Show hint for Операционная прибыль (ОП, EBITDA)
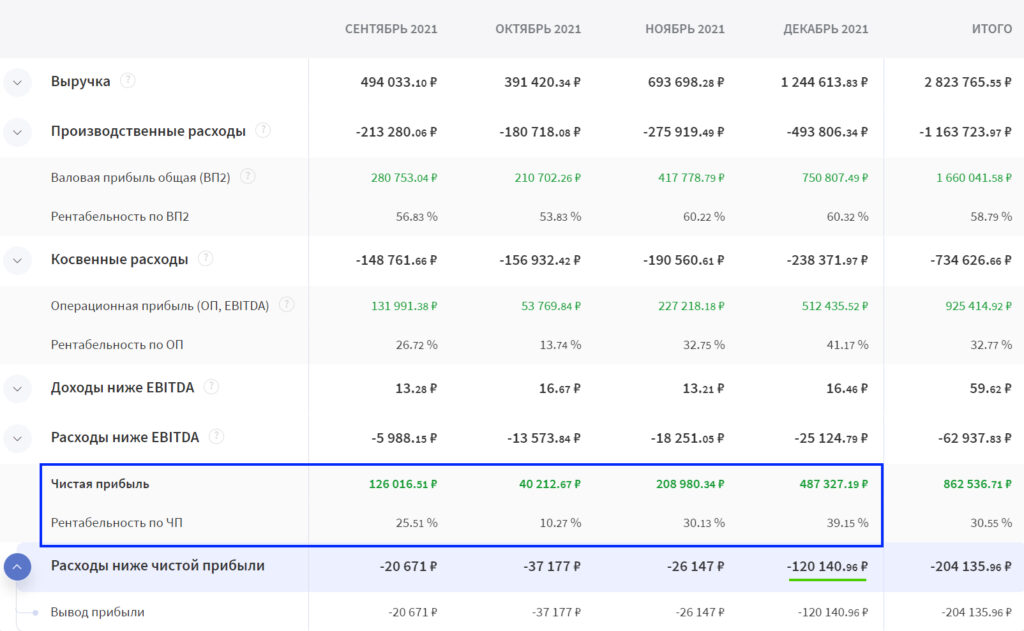1024x631 pixels. pyautogui.click(x=287, y=305)
